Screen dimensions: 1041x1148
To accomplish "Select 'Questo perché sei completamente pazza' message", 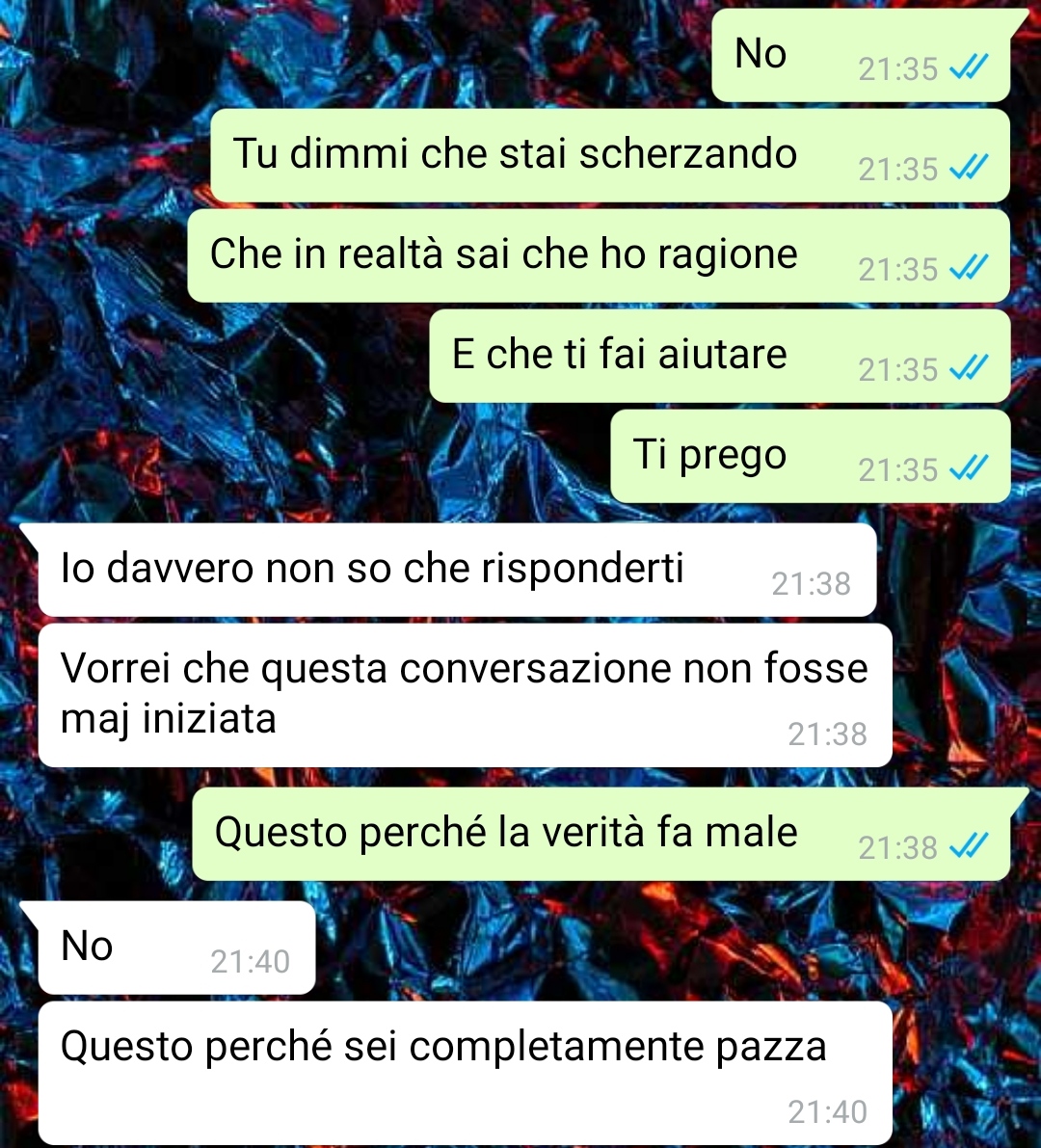I will click(x=465, y=1073).
